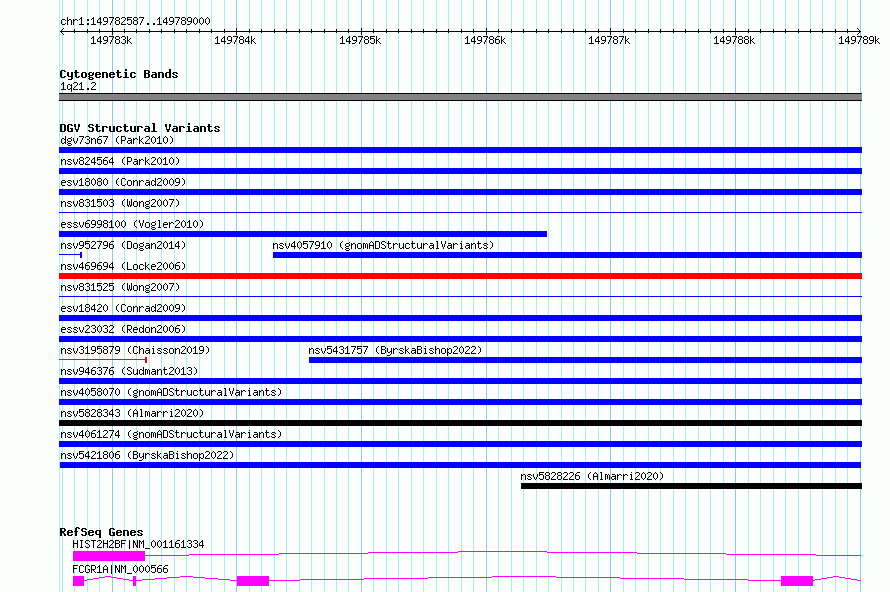This screenshot has width=890, height=592.
Task: Click the black nsv5828343 variant bar
Action: [x=460, y=423]
